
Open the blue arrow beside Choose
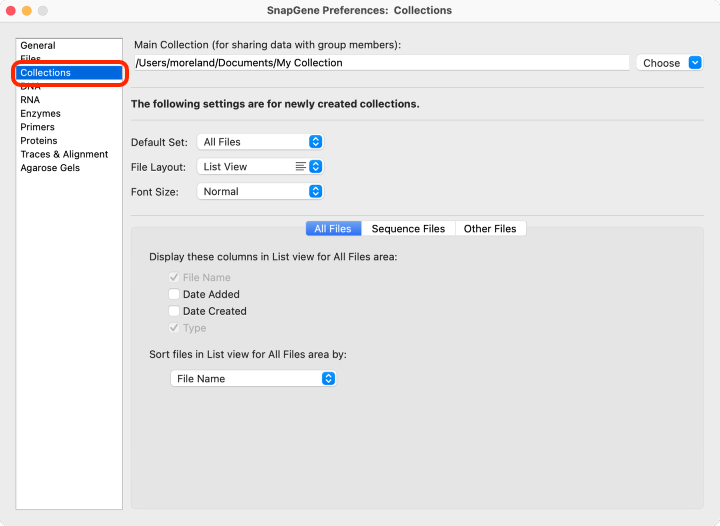coord(695,62)
